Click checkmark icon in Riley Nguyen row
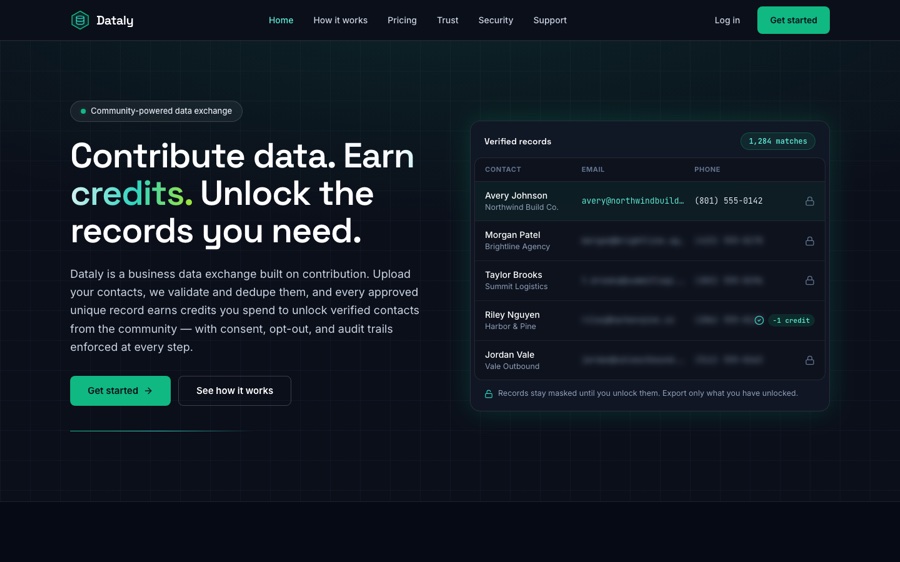The height and width of the screenshot is (562, 900). [759, 320]
